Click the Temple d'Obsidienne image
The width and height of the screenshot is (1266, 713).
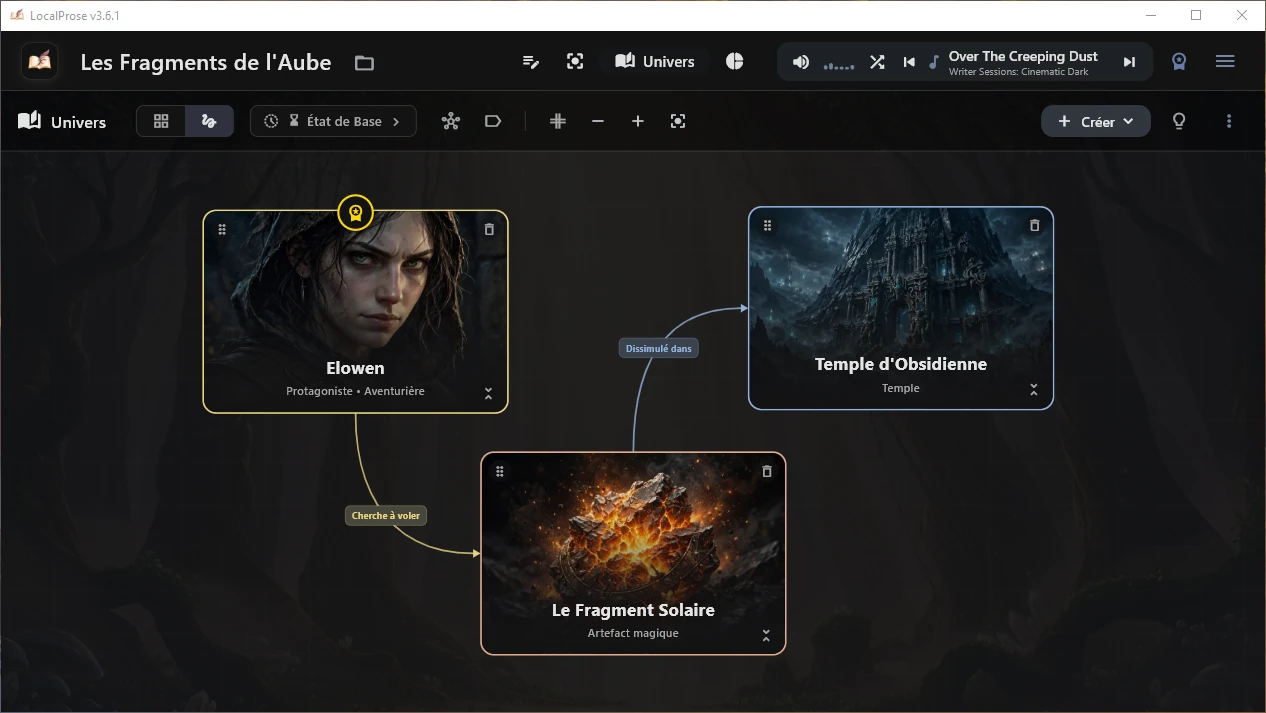pos(901,280)
